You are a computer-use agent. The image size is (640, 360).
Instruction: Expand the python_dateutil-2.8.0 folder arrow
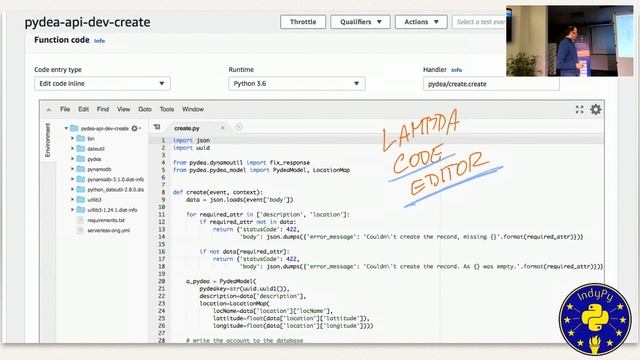tap(73, 189)
